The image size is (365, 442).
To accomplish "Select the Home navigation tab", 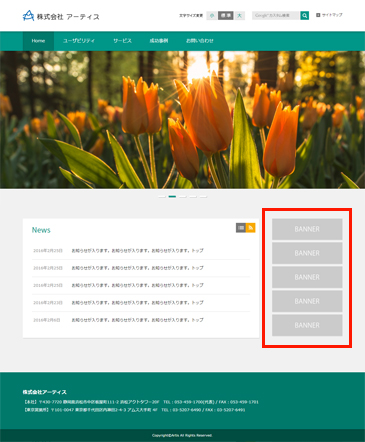I will [38, 41].
